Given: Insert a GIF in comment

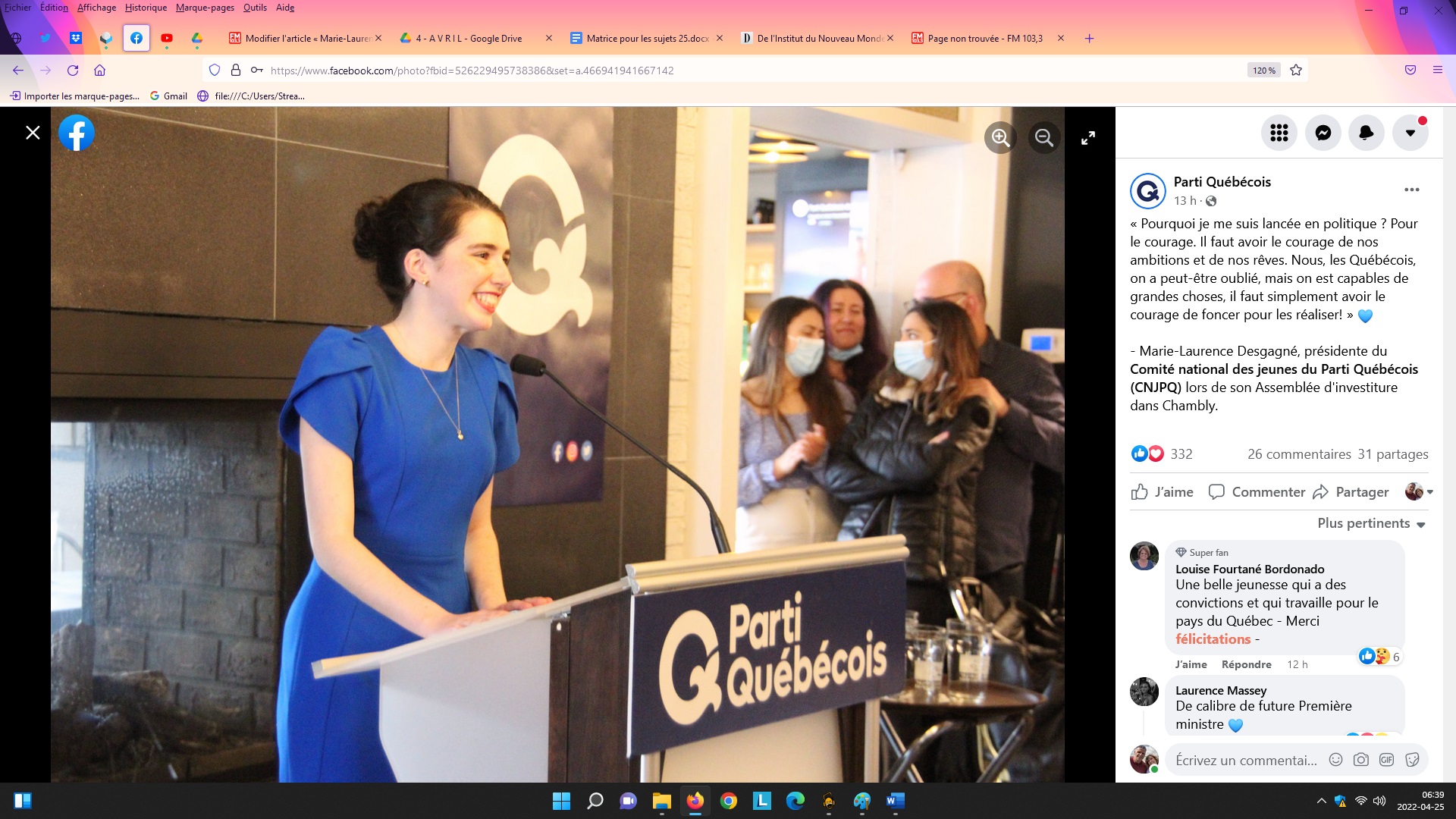Looking at the screenshot, I should click(1386, 760).
